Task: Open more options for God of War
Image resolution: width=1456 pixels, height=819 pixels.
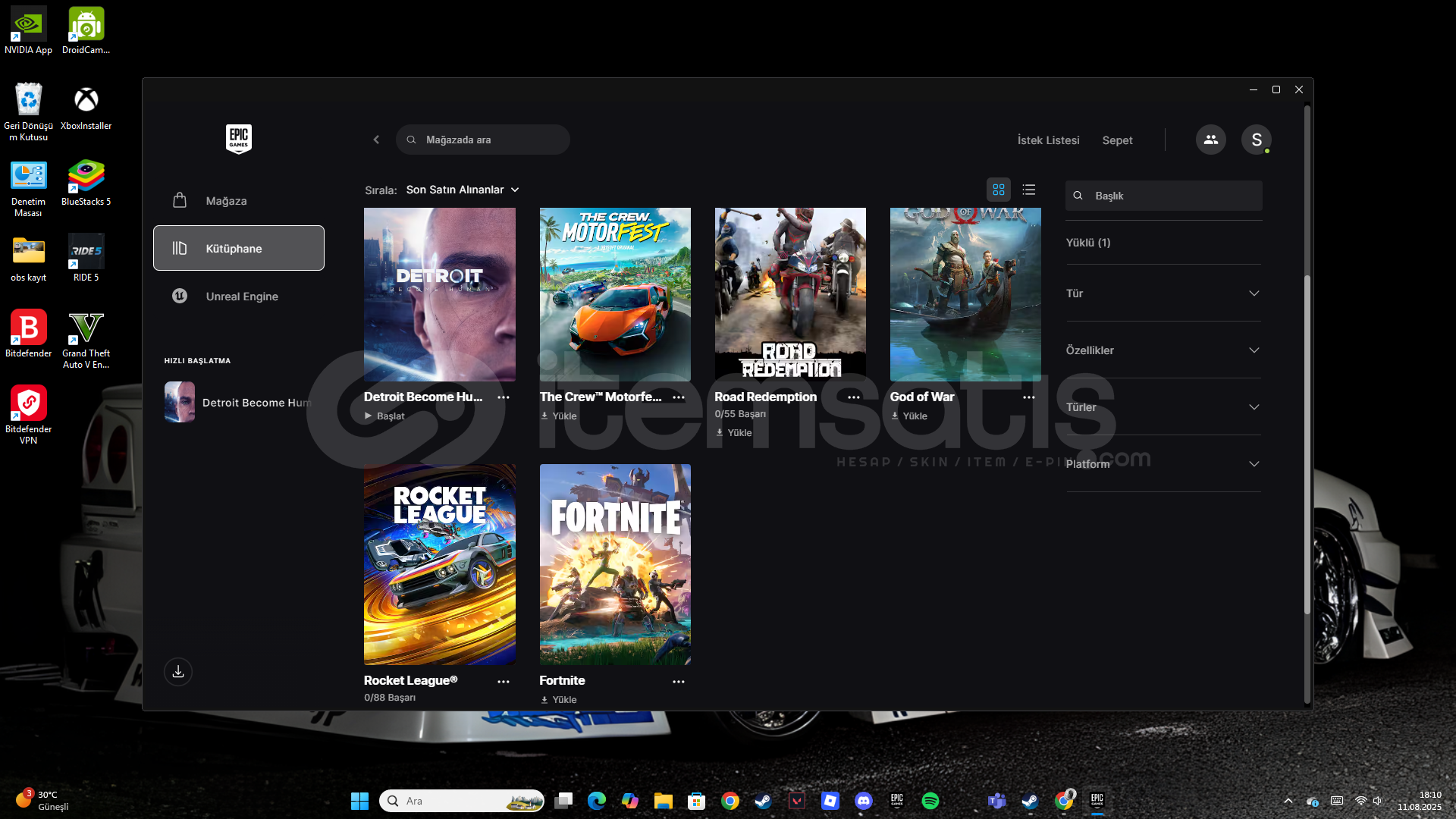Action: (x=1029, y=397)
